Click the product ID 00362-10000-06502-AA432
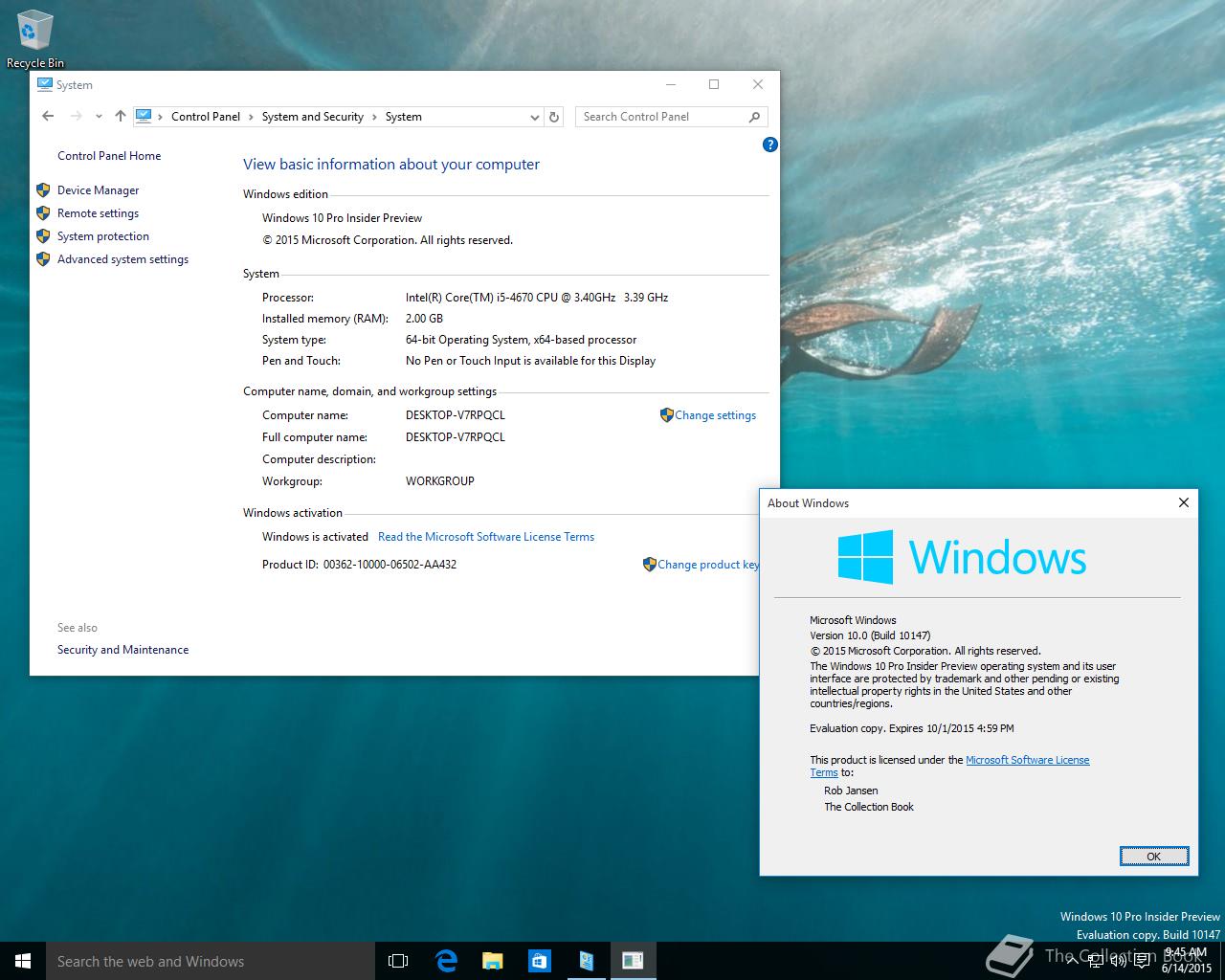The image size is (1225, 980). tap(390, 565)
